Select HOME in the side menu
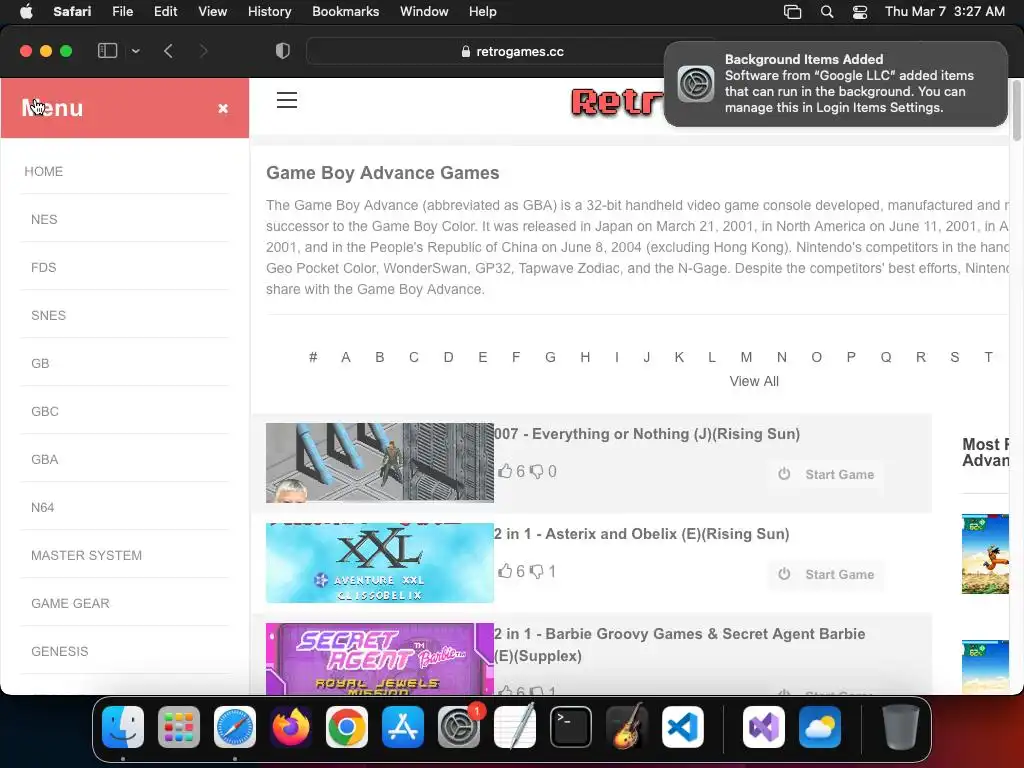1024x768 pixels. point(44,171)
